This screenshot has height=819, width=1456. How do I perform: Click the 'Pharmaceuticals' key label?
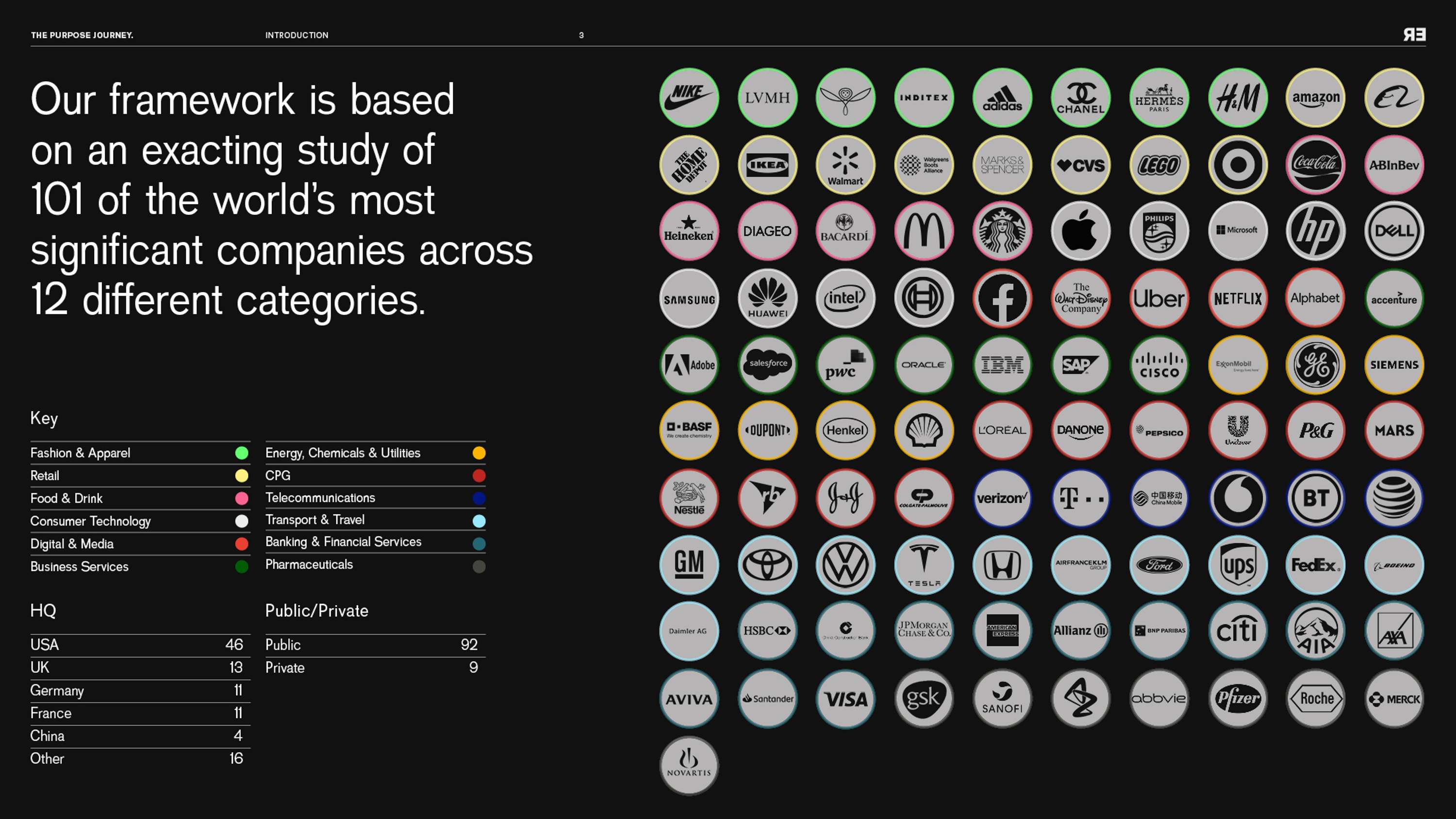click(x=309, y=564)
